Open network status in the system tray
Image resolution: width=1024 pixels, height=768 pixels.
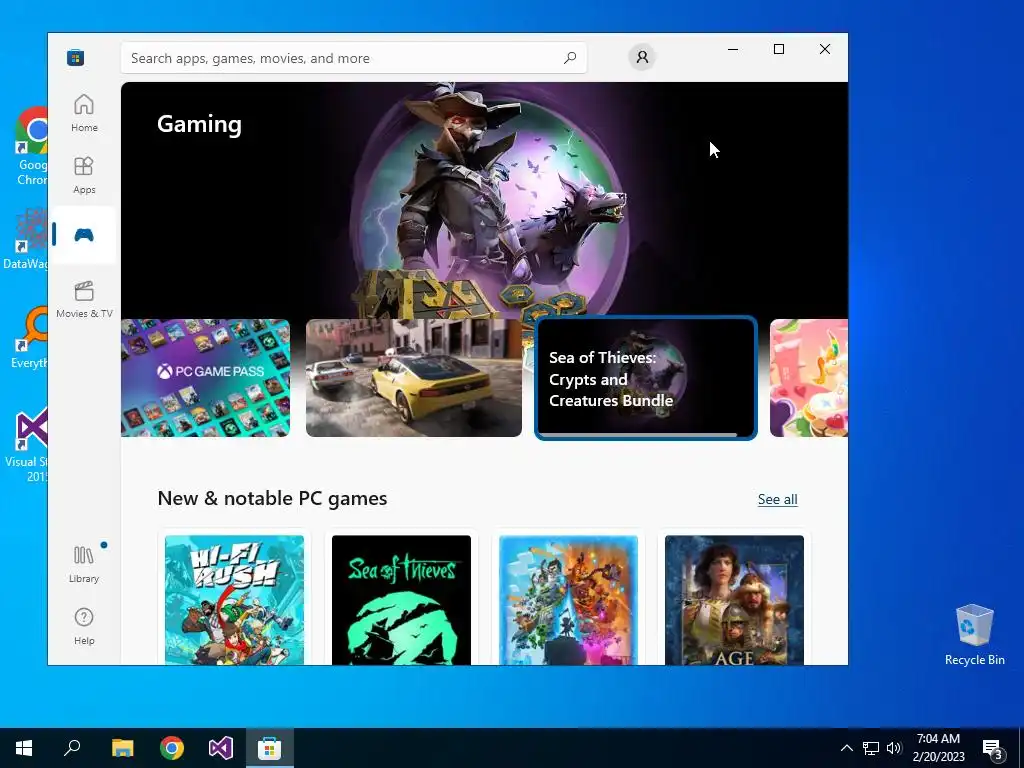pyautogui.click(x=871, y=748)
